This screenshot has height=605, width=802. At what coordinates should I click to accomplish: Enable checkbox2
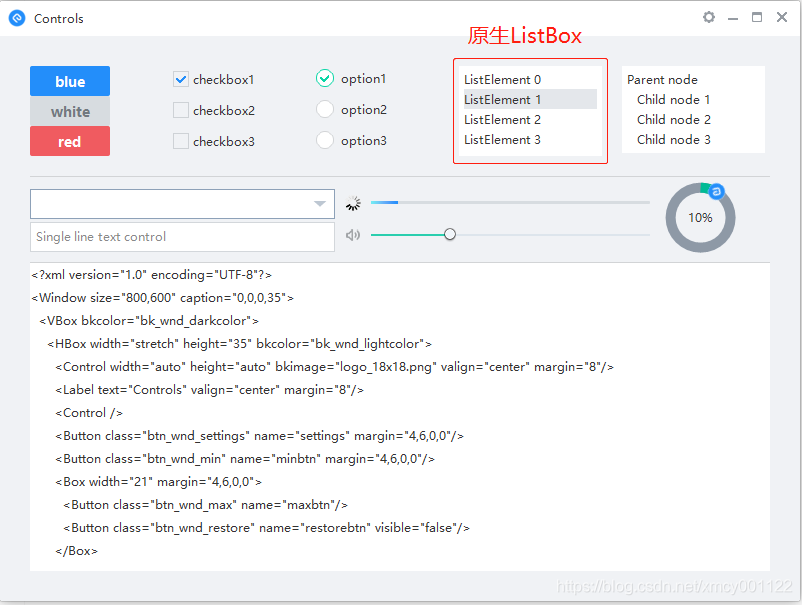[181, 110]
